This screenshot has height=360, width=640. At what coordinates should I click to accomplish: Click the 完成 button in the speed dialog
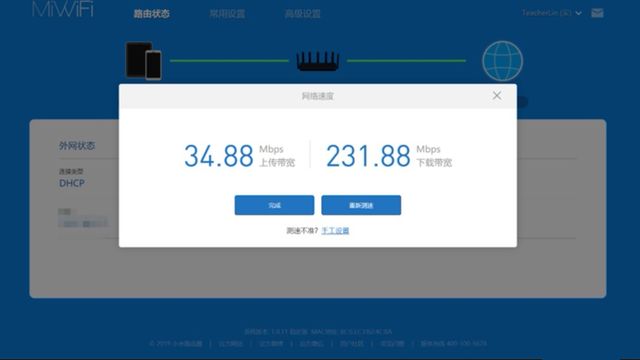point(274,205)
